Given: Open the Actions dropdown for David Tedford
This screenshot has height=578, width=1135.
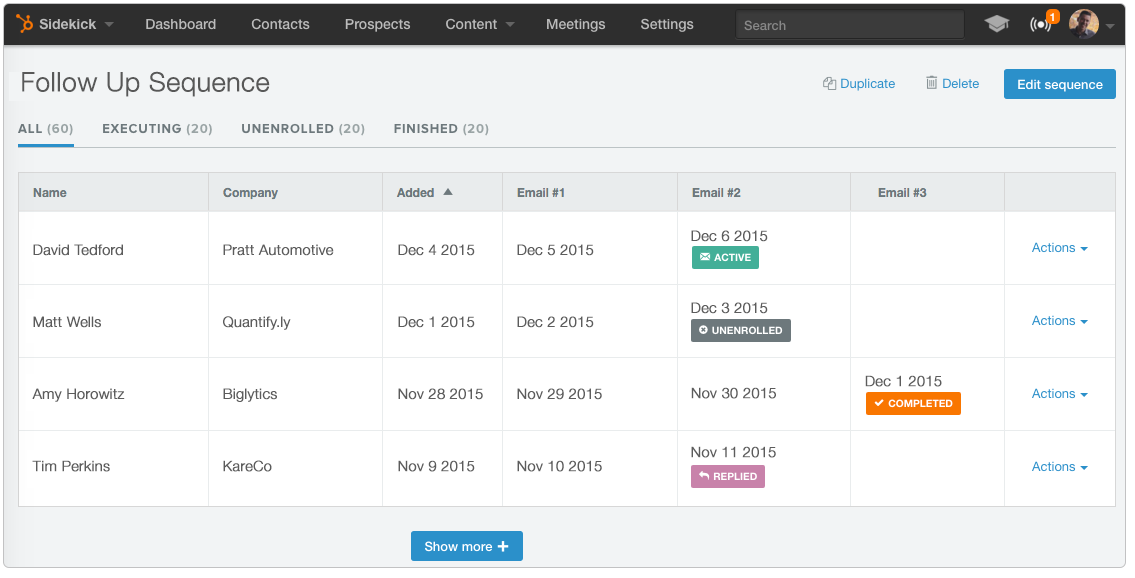Looking at the screenshot, I should (1058, 247).
